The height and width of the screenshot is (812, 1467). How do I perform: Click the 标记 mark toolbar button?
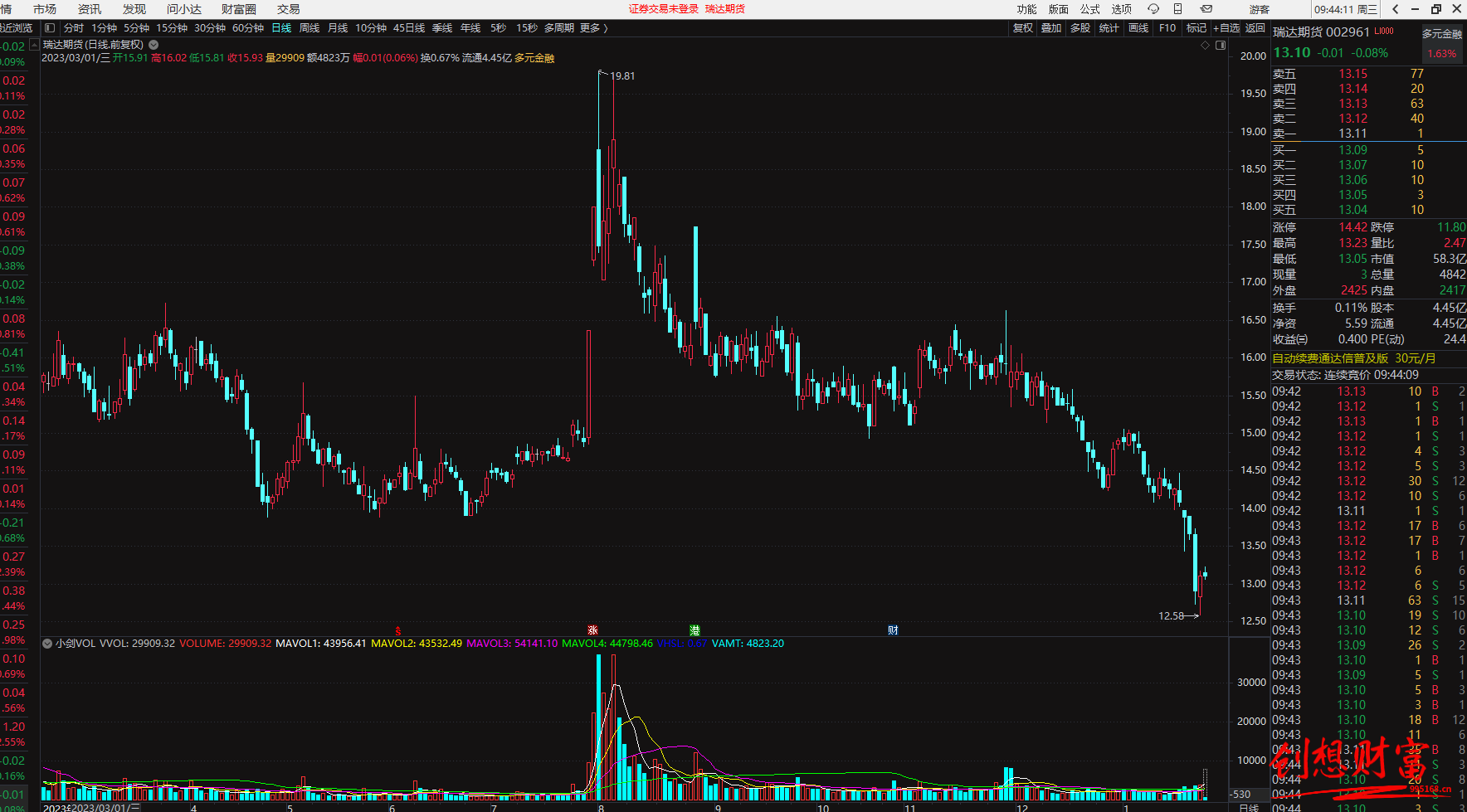point(1197,28)
